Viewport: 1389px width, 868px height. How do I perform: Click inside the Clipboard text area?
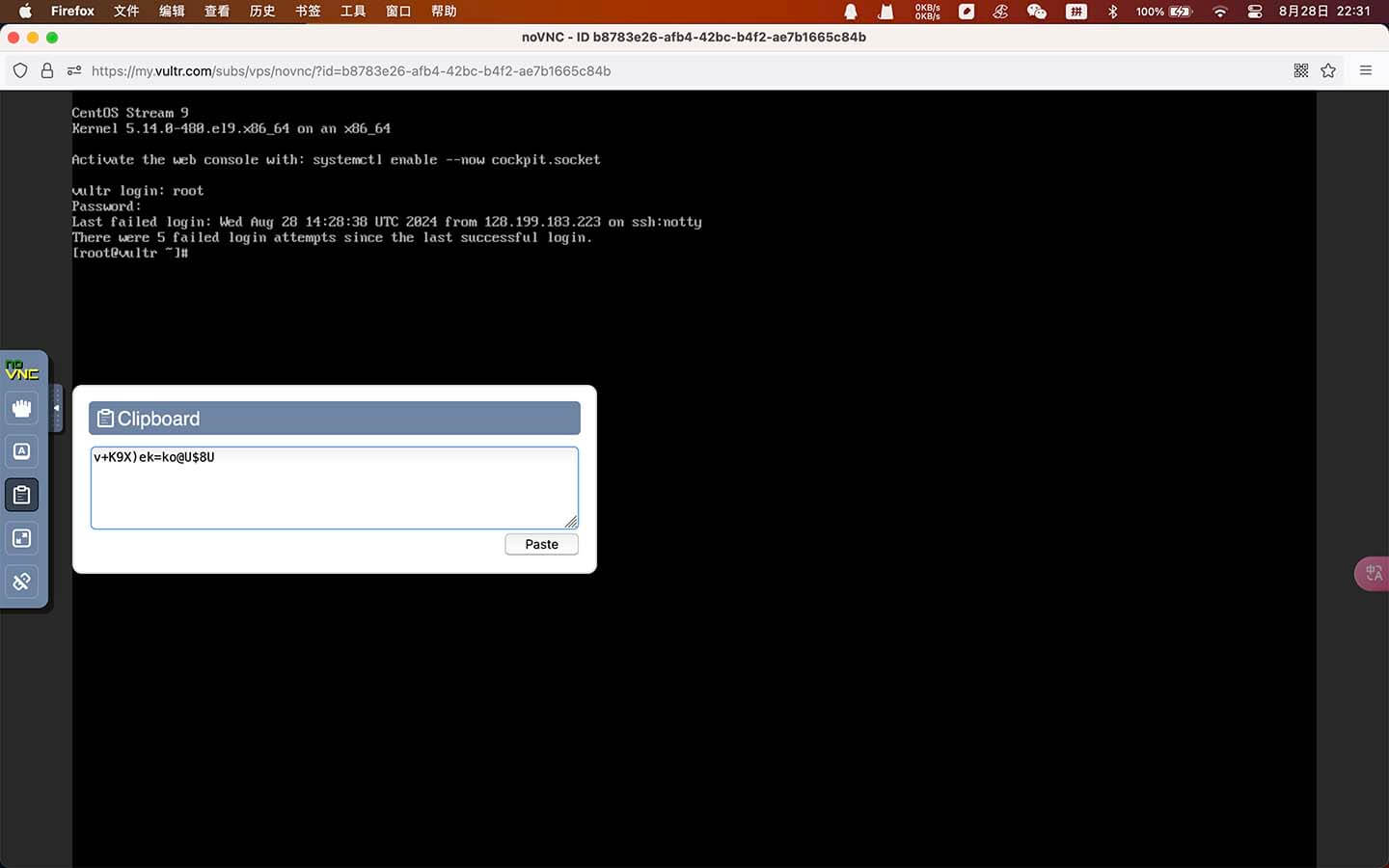[335, 488]
